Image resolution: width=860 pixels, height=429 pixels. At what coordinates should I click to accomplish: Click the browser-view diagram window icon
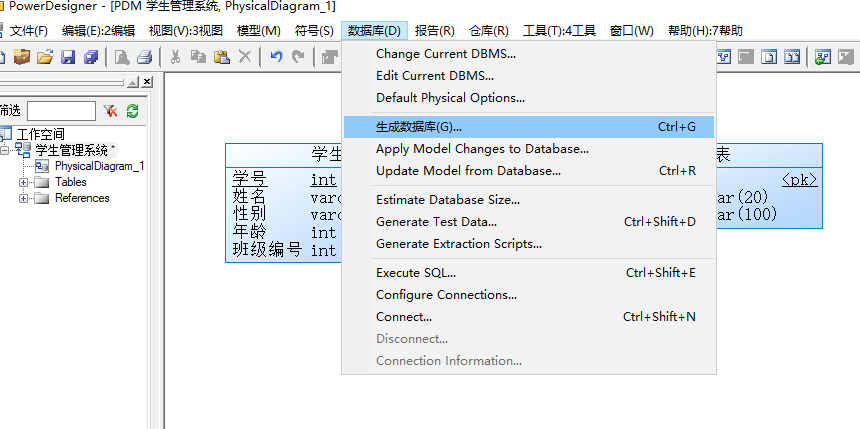tap(724, 57)
